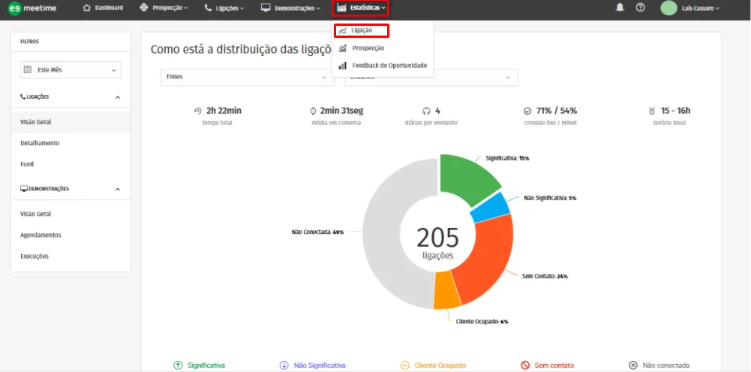Collapse the Ligações sidebar section

[117, 97]
